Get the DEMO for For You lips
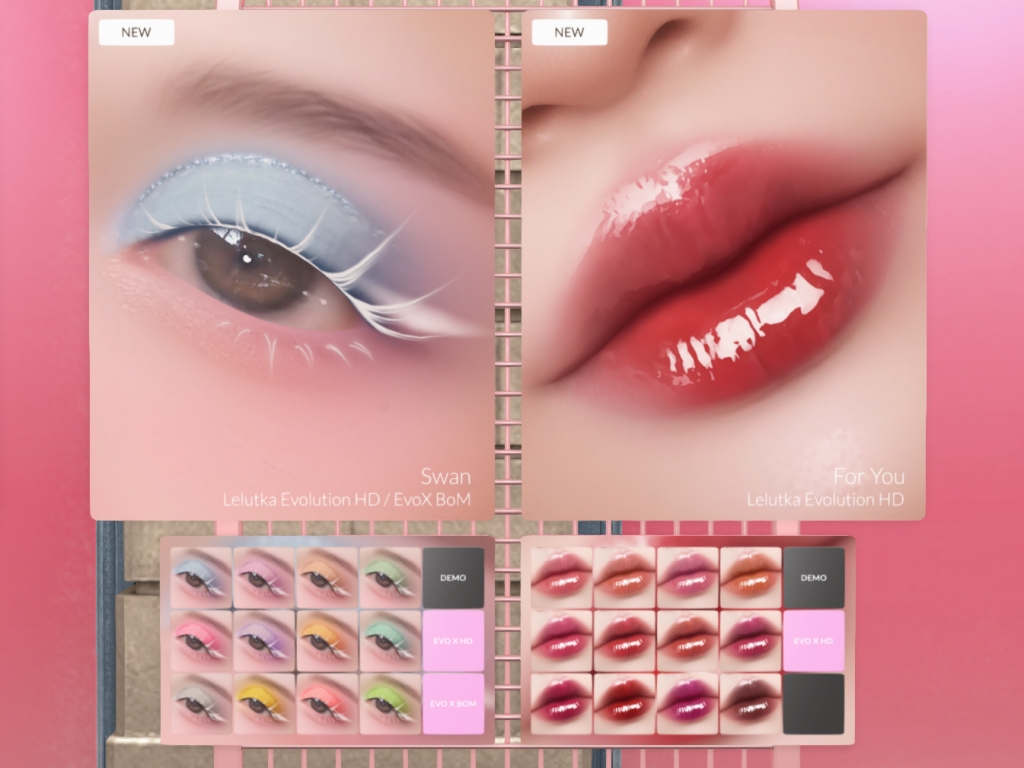 813,577
